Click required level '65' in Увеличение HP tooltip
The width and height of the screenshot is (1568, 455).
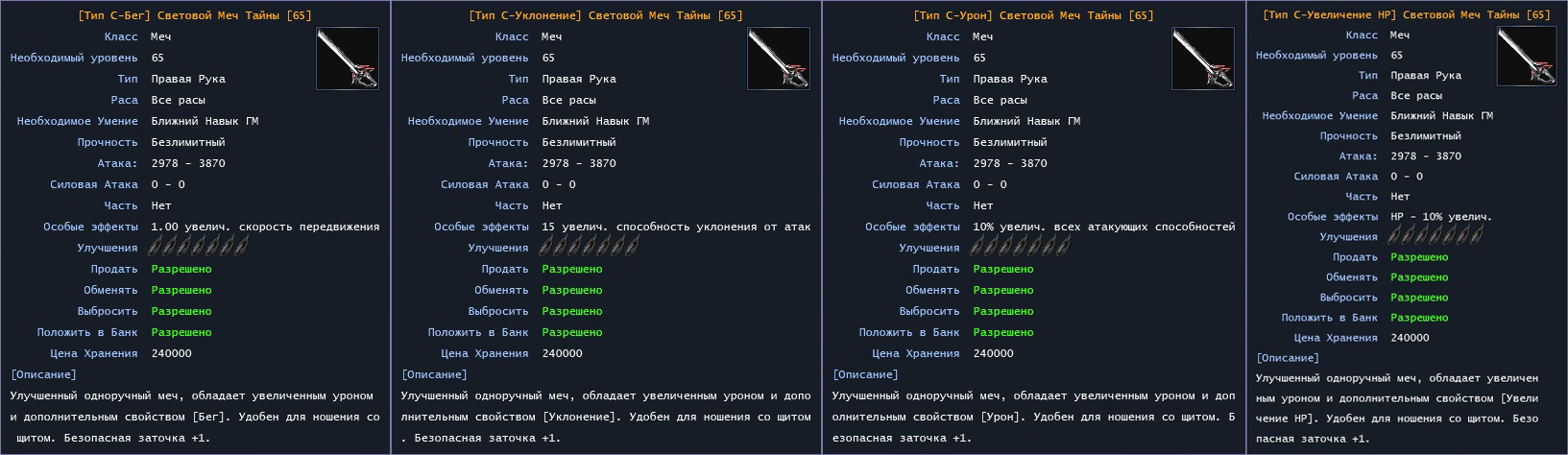click(1396, 55)
